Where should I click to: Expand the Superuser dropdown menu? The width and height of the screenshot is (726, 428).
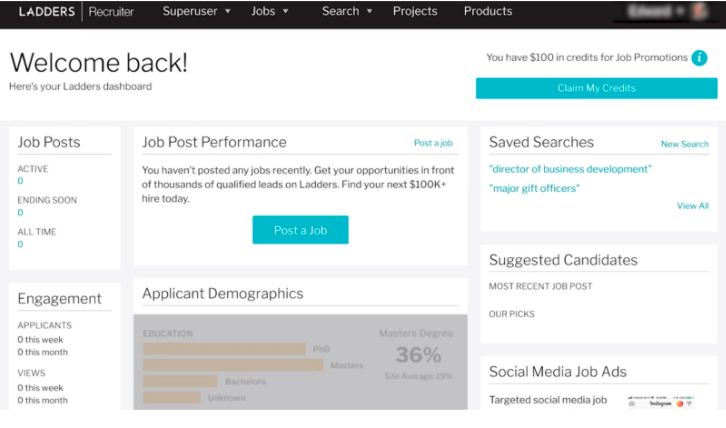(x=196, y=11)
